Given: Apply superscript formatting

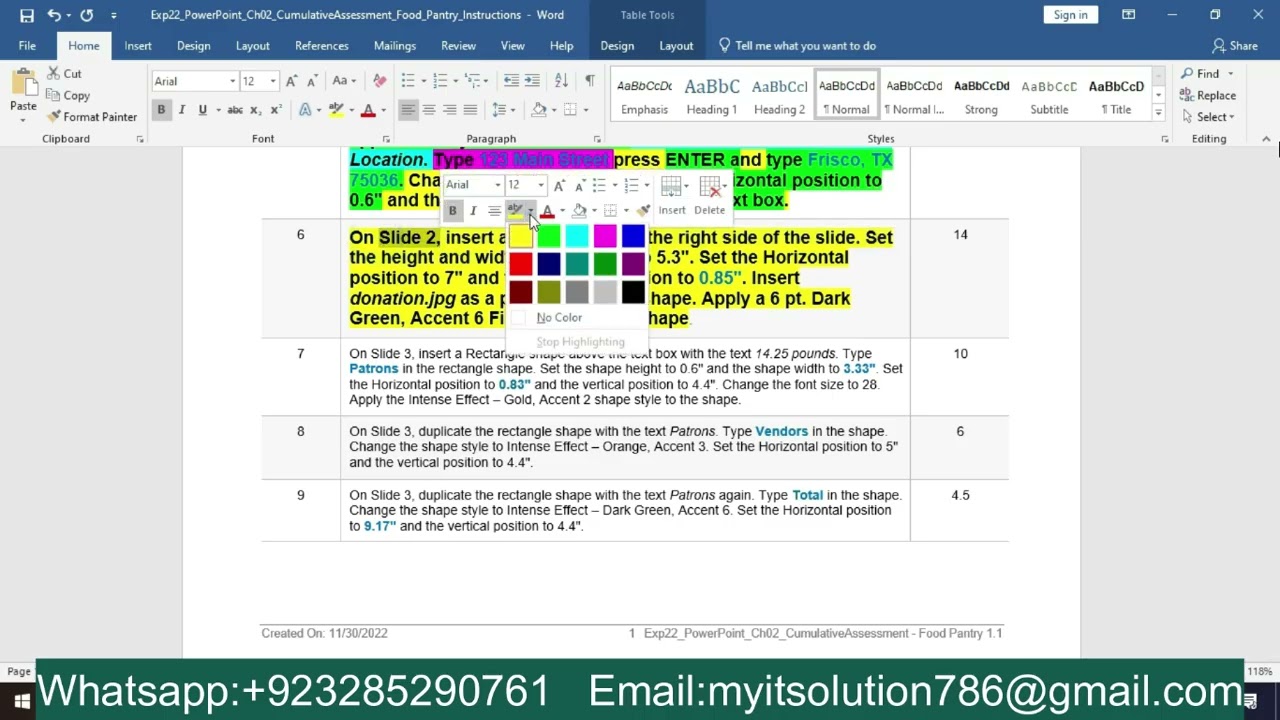Looking at the screenshot, I should (x=276, y=110).
